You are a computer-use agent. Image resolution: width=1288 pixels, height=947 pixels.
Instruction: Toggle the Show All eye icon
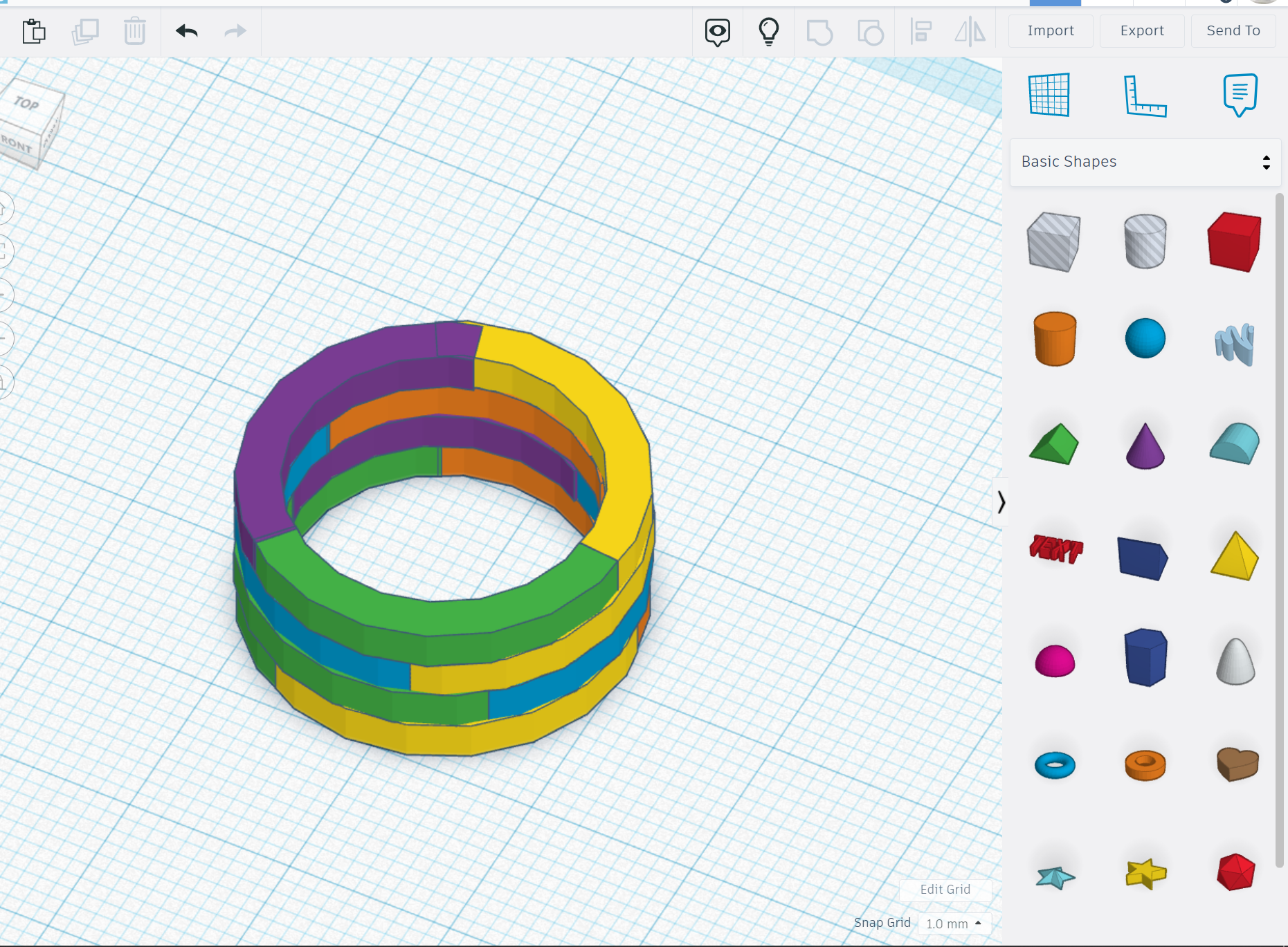[x=717, y=31]
